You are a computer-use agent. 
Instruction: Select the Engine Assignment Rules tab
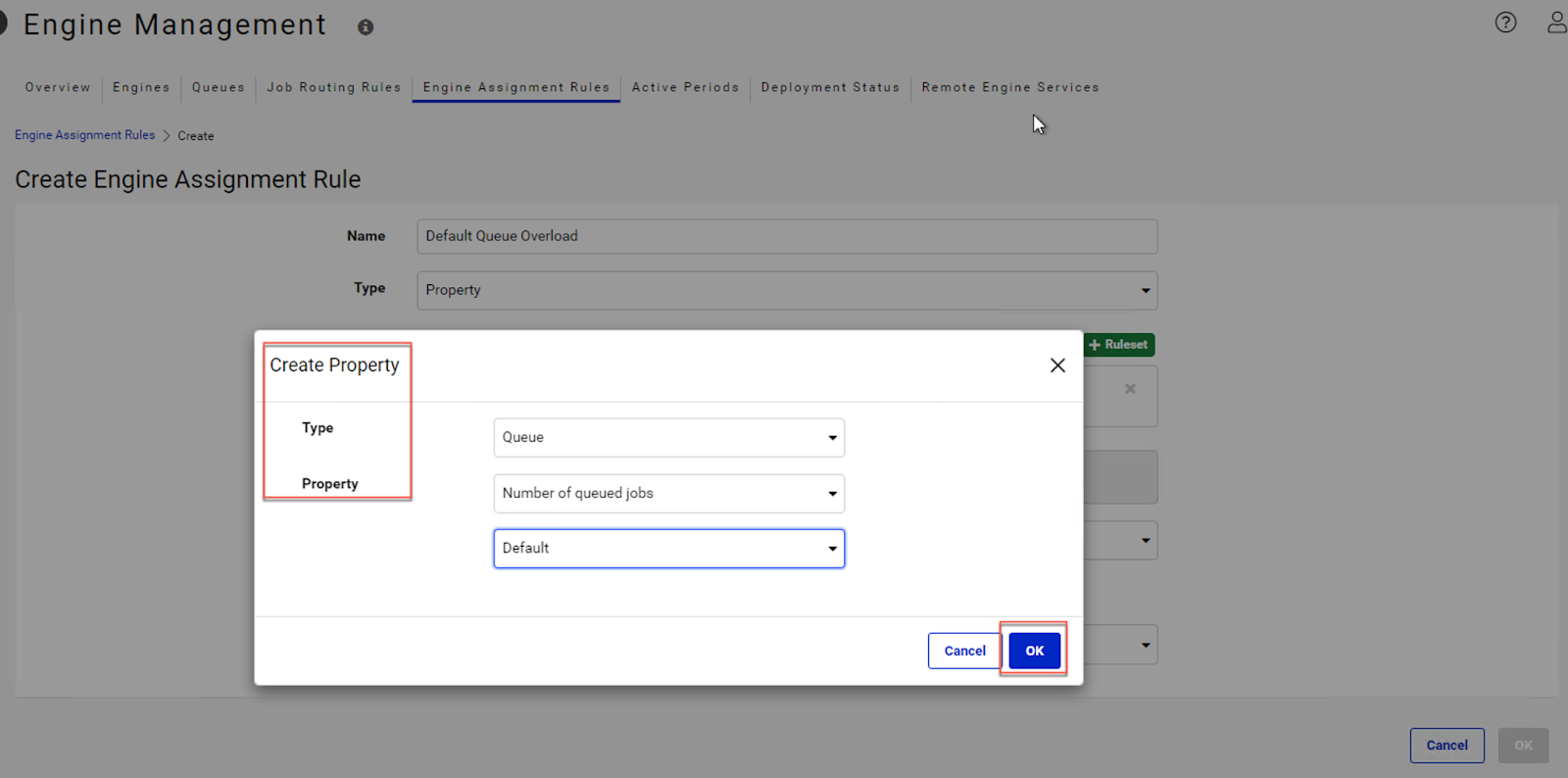click(x=516, y=87)
